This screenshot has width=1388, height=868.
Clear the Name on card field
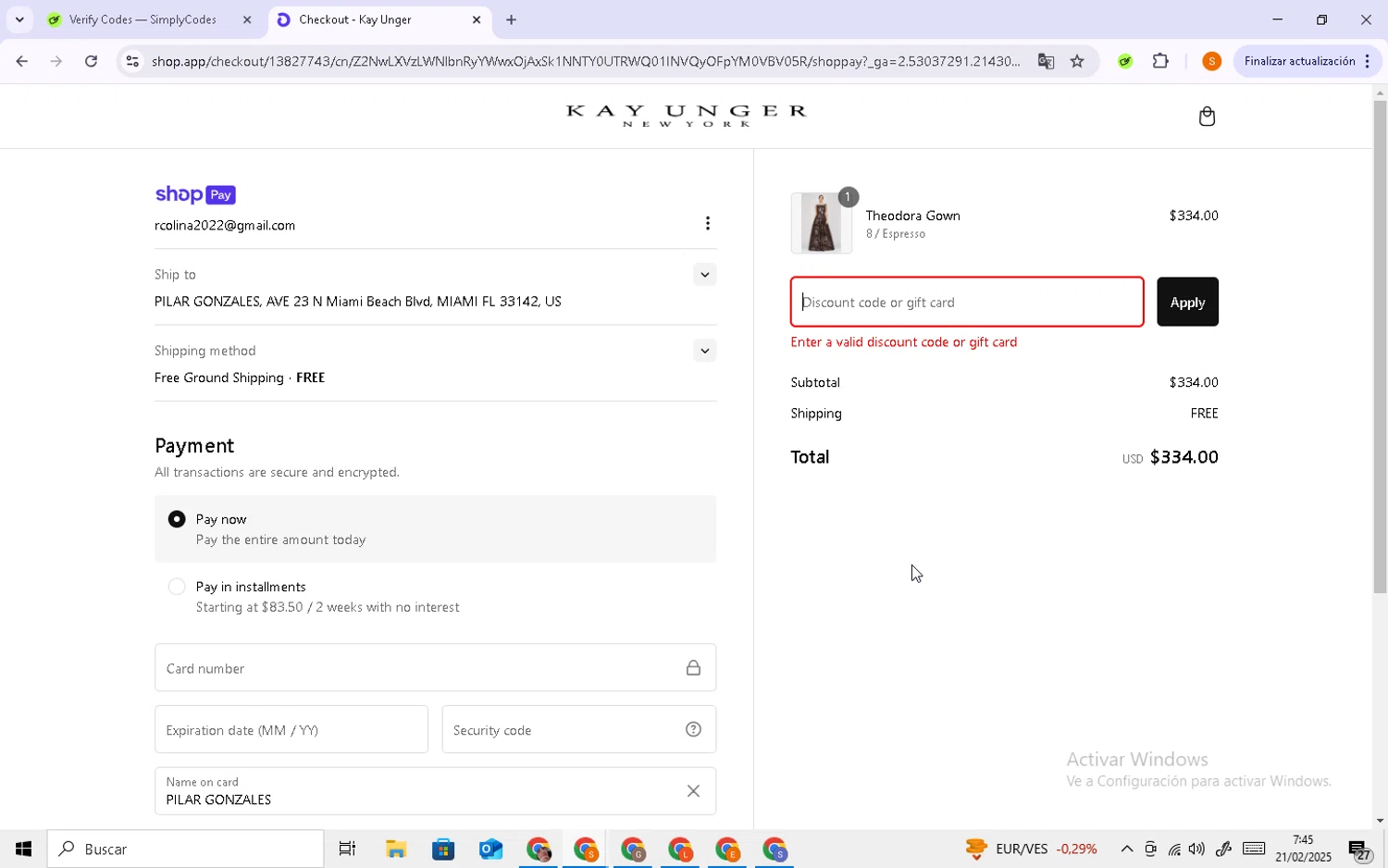click(693, 791)
